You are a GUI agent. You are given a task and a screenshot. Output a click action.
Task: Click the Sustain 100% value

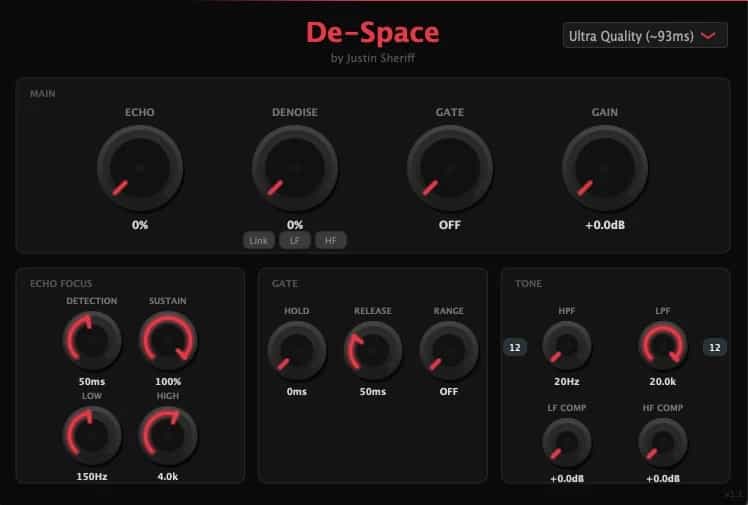168,381
